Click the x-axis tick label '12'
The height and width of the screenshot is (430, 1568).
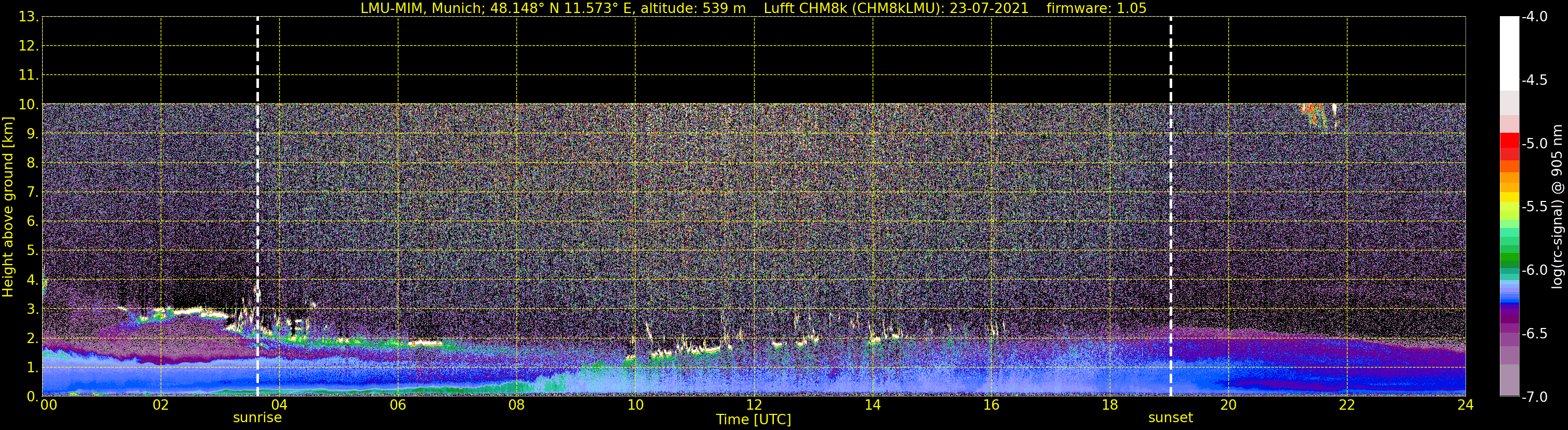tap(754, 405)
